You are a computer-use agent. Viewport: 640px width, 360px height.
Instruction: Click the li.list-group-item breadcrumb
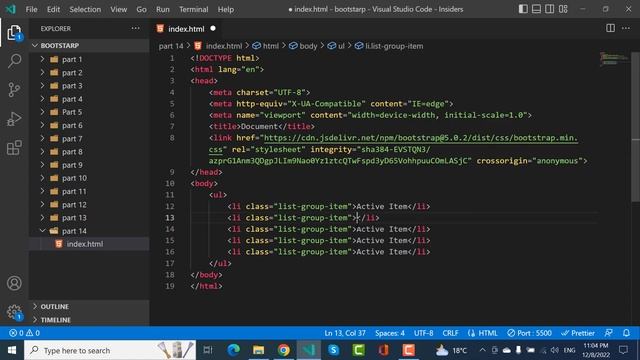pos(389,46)
